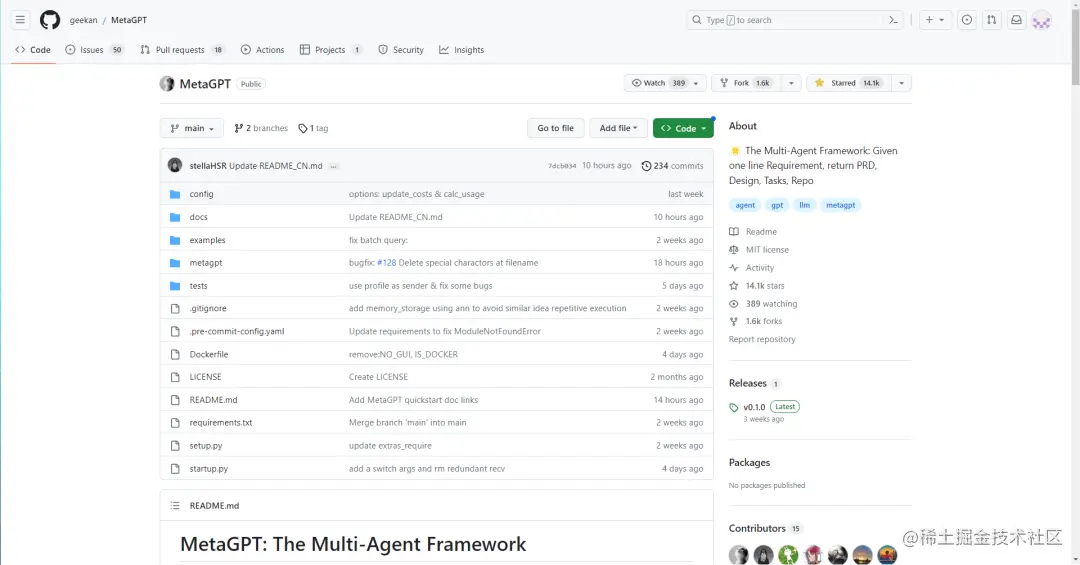Open the notifications inbox icon
The image size is (1080, 565).
coord(1016,20)
